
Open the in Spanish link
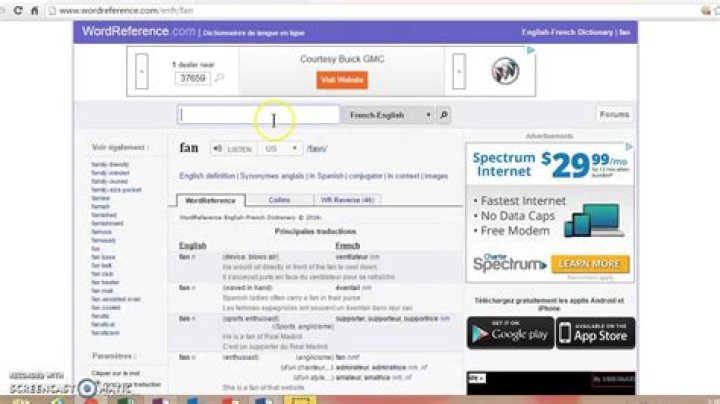coord(326,176)
